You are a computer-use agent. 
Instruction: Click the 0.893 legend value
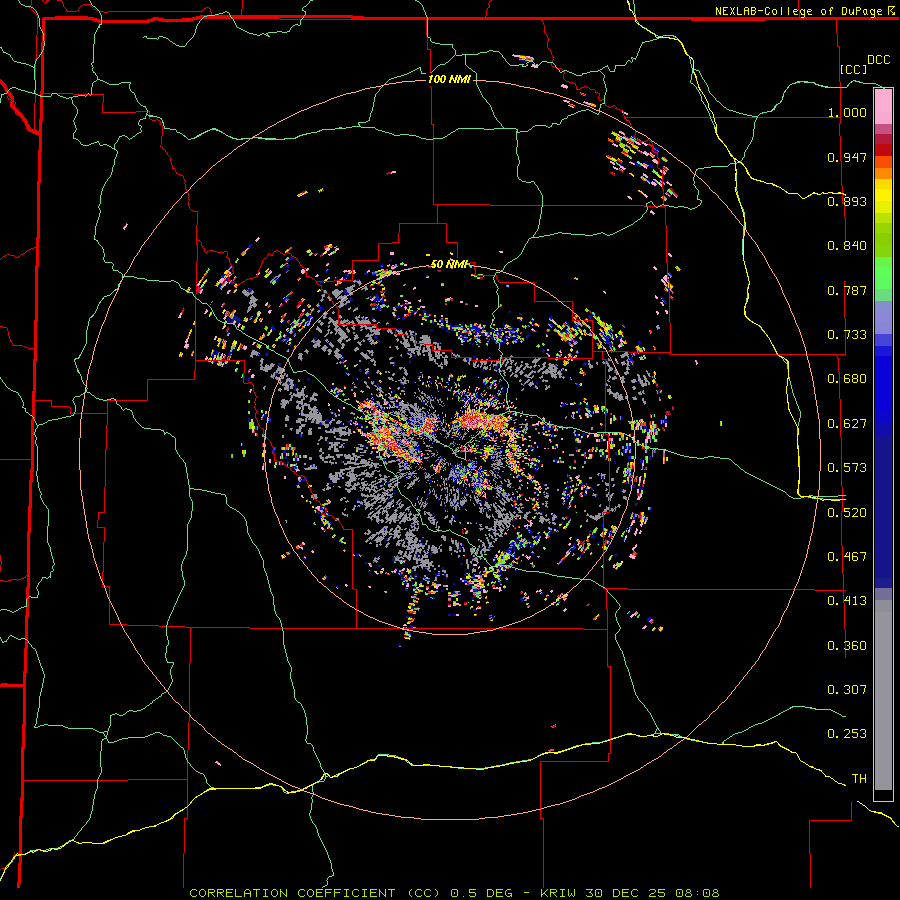tap(847, 201)
